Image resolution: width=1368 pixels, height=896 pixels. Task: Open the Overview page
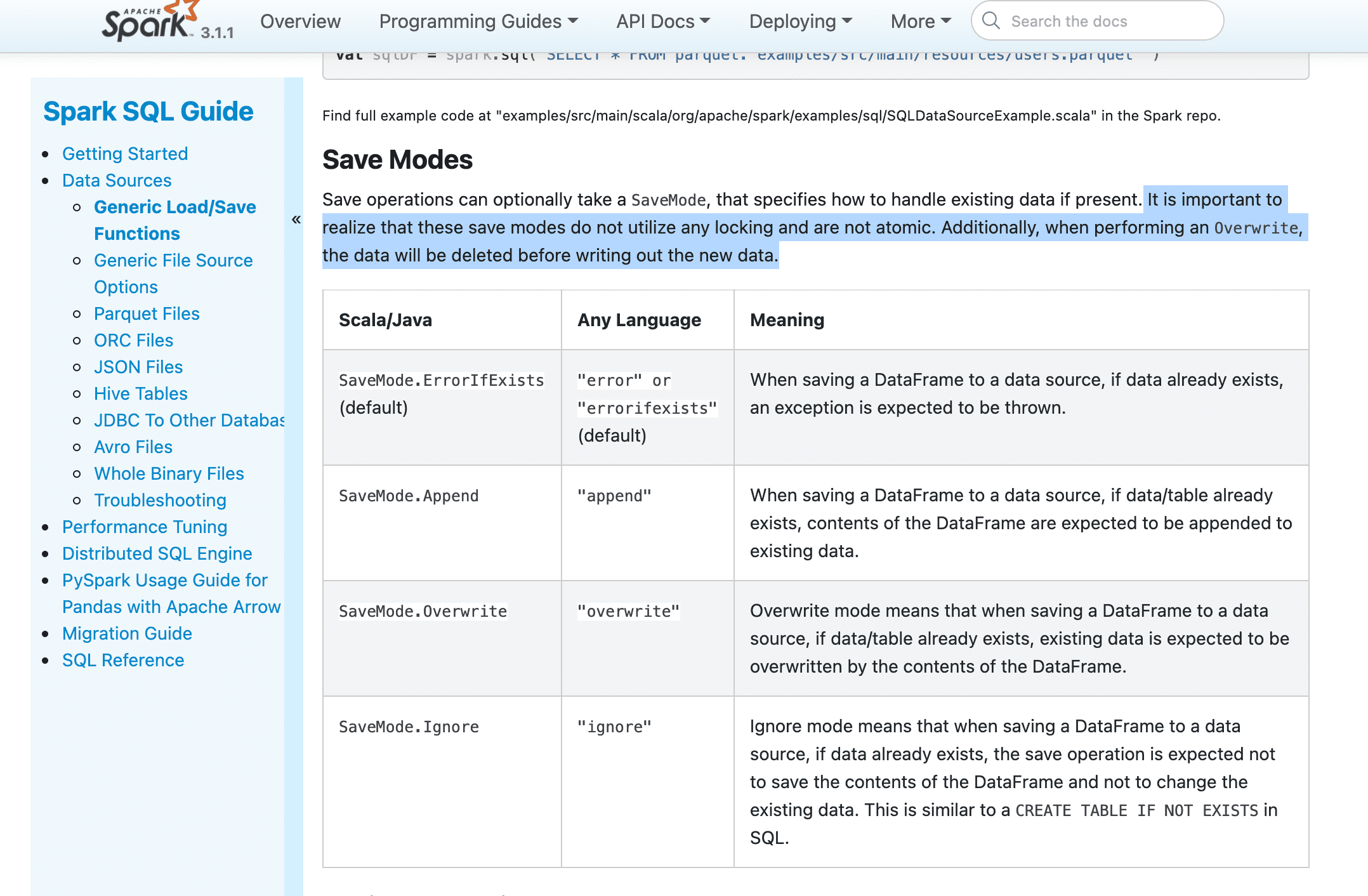click(300, 22)
